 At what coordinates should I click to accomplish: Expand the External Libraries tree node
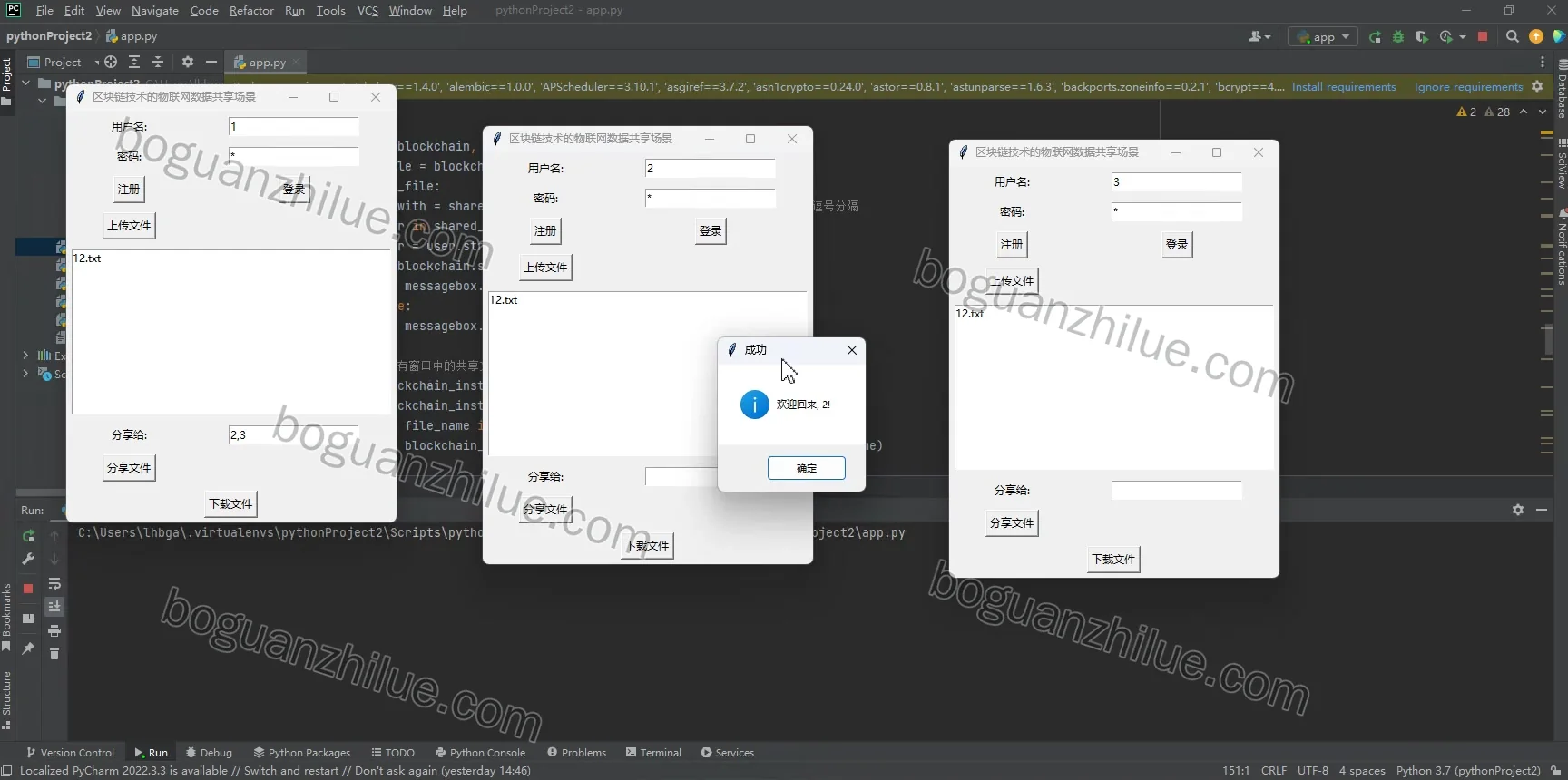25,356
